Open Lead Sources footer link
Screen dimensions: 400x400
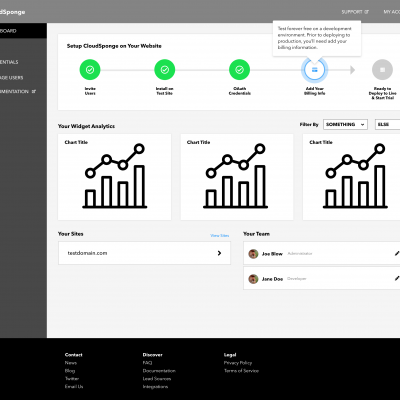pyautogui.click(x=157, y=379)
